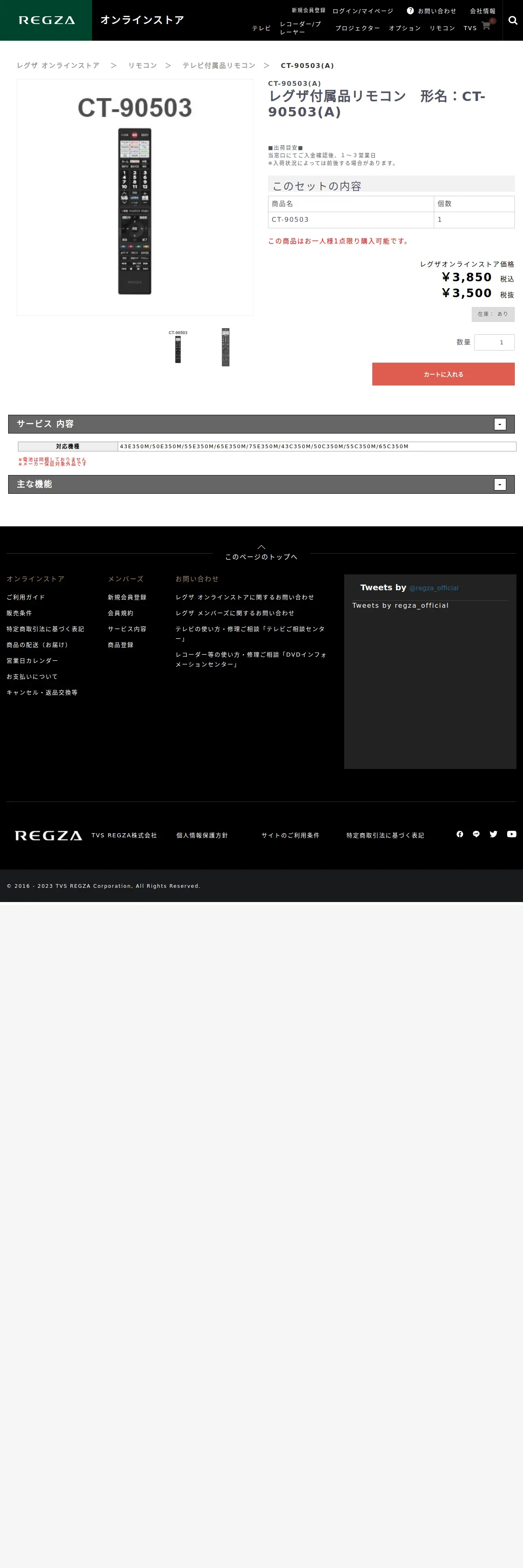
Task: Open 販売条件 footer link
Action: pyautogui.click(x=19, y=613)
